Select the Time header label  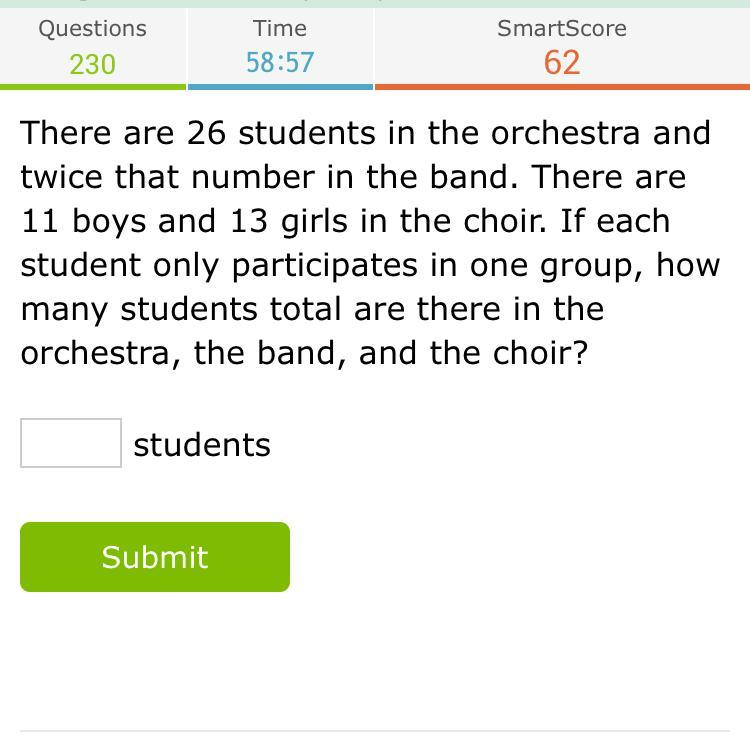click(x=280, y=28)
